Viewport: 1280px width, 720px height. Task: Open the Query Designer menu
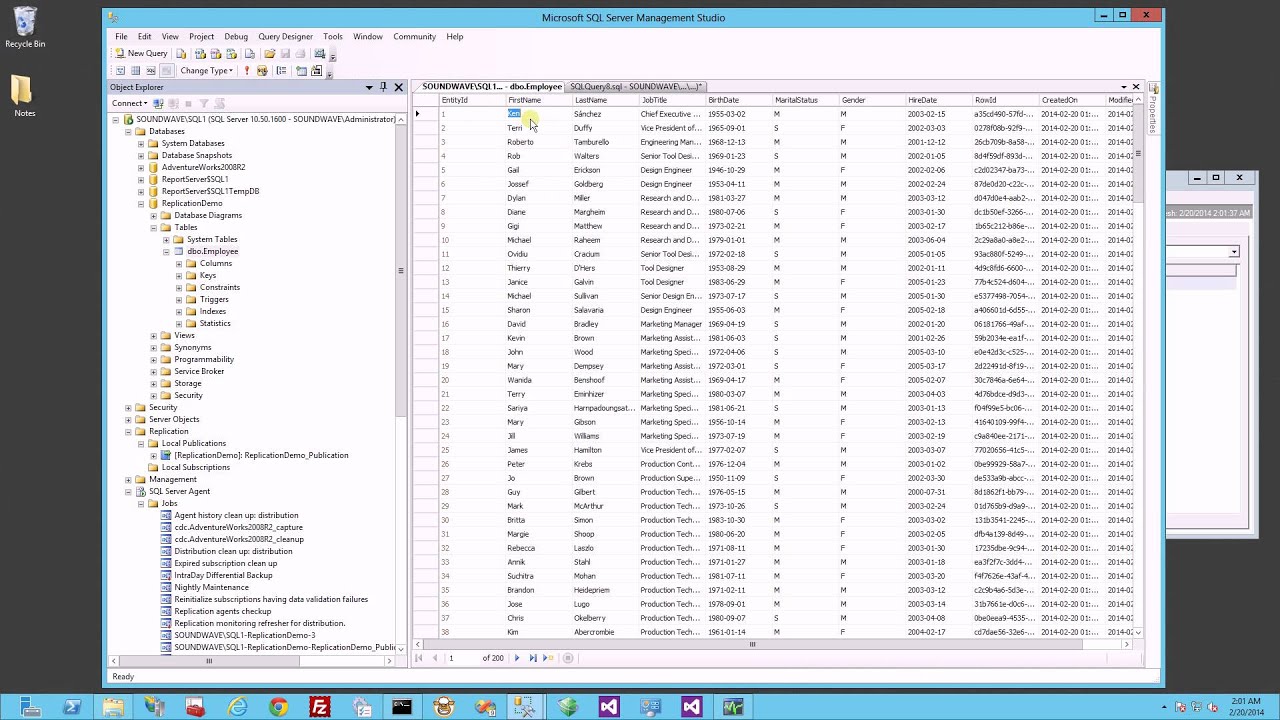coord(285,37)
